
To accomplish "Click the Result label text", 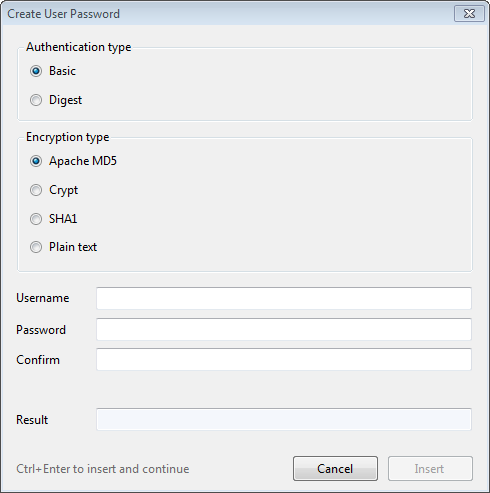I will [x=32, y=420].
